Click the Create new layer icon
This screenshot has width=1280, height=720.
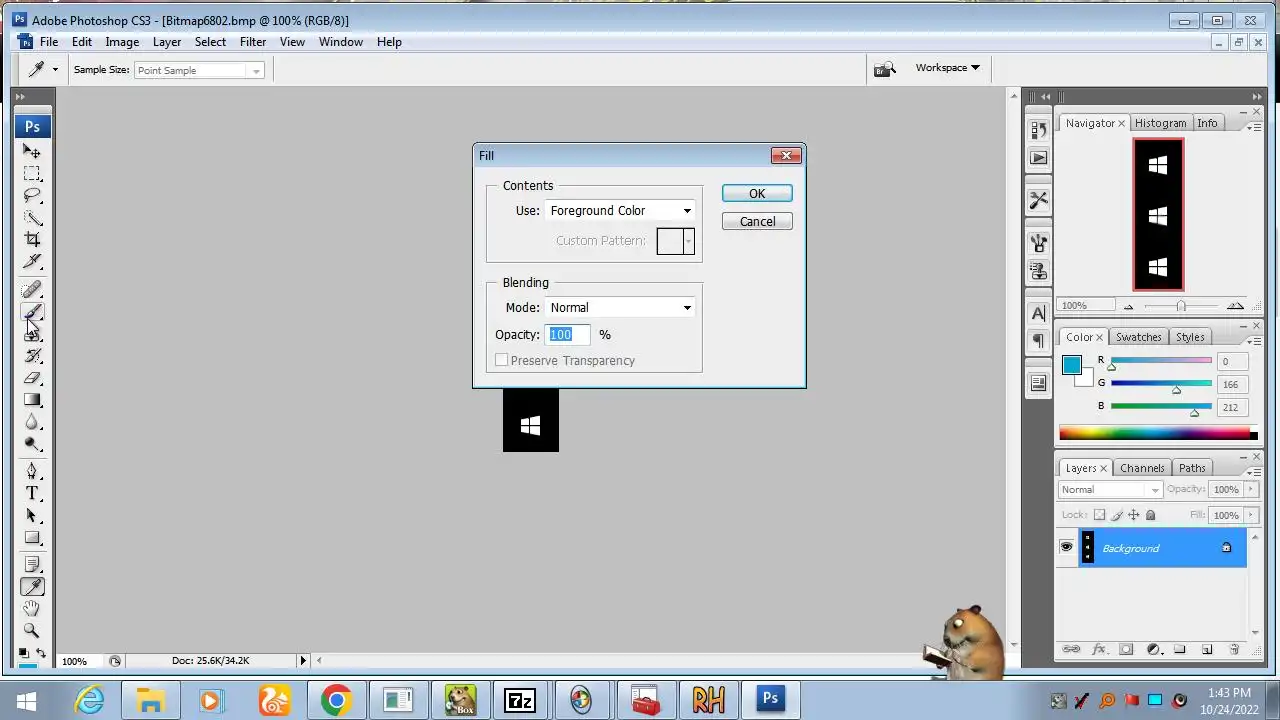click(1207, 650)
